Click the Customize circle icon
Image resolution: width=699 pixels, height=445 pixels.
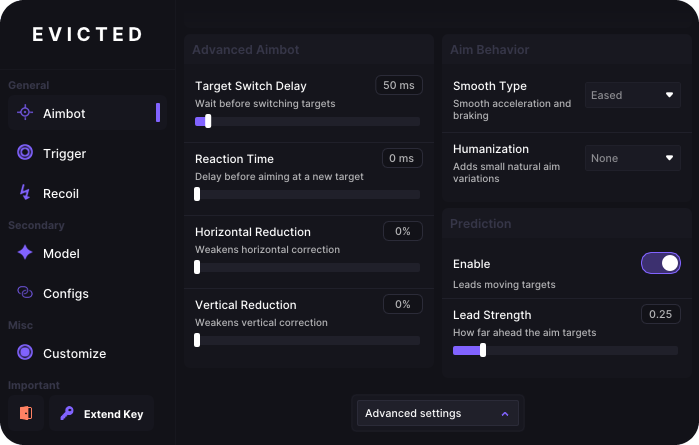[25, 352]
